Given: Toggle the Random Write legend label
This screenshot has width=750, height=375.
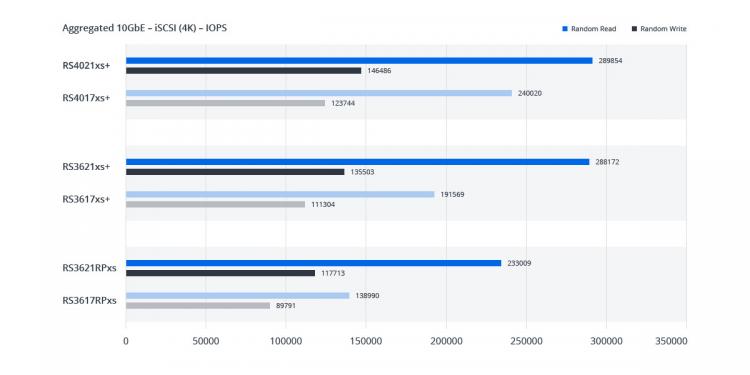Looking at the screenshot, I should 663,29.
